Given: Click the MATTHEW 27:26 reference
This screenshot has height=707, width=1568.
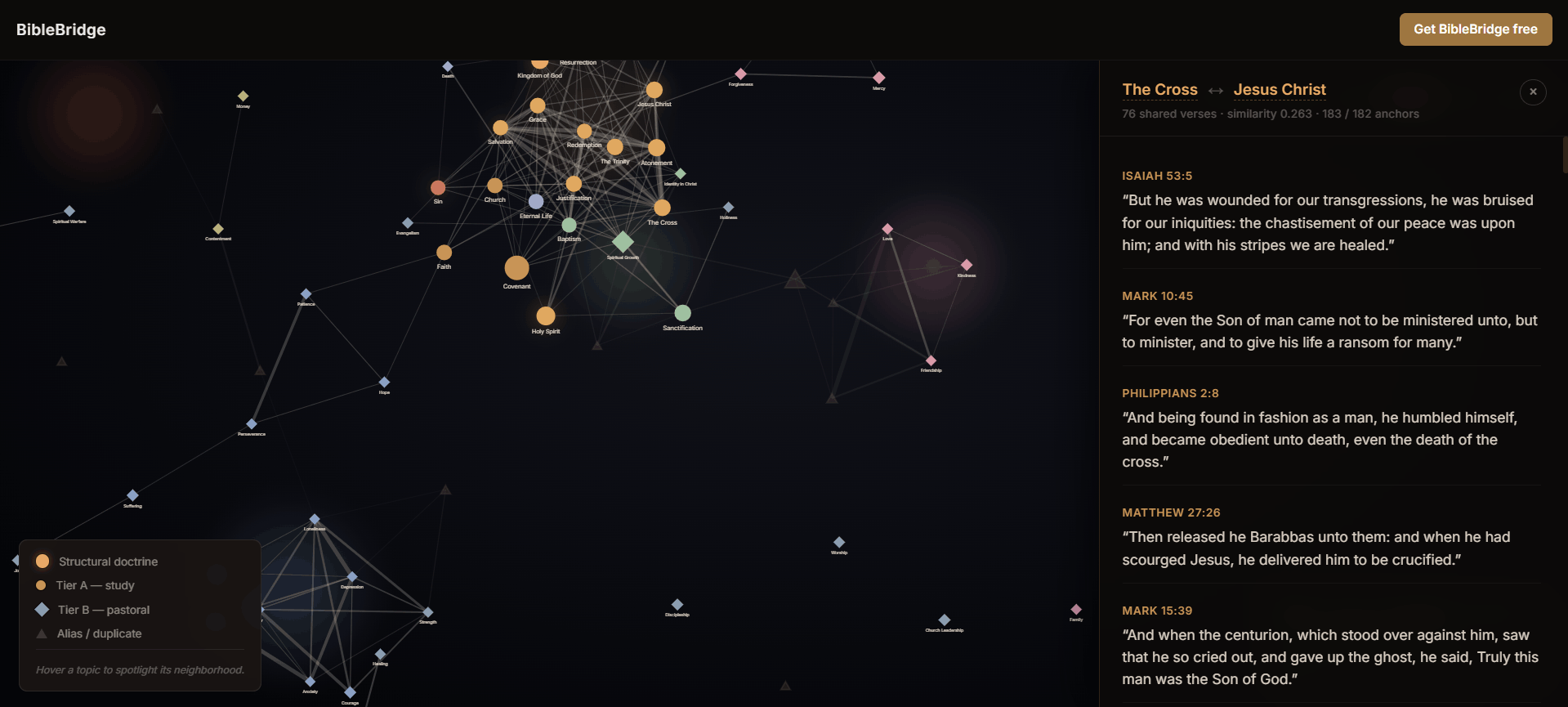Looking at the screenshot, I should tap(1171, 512).
